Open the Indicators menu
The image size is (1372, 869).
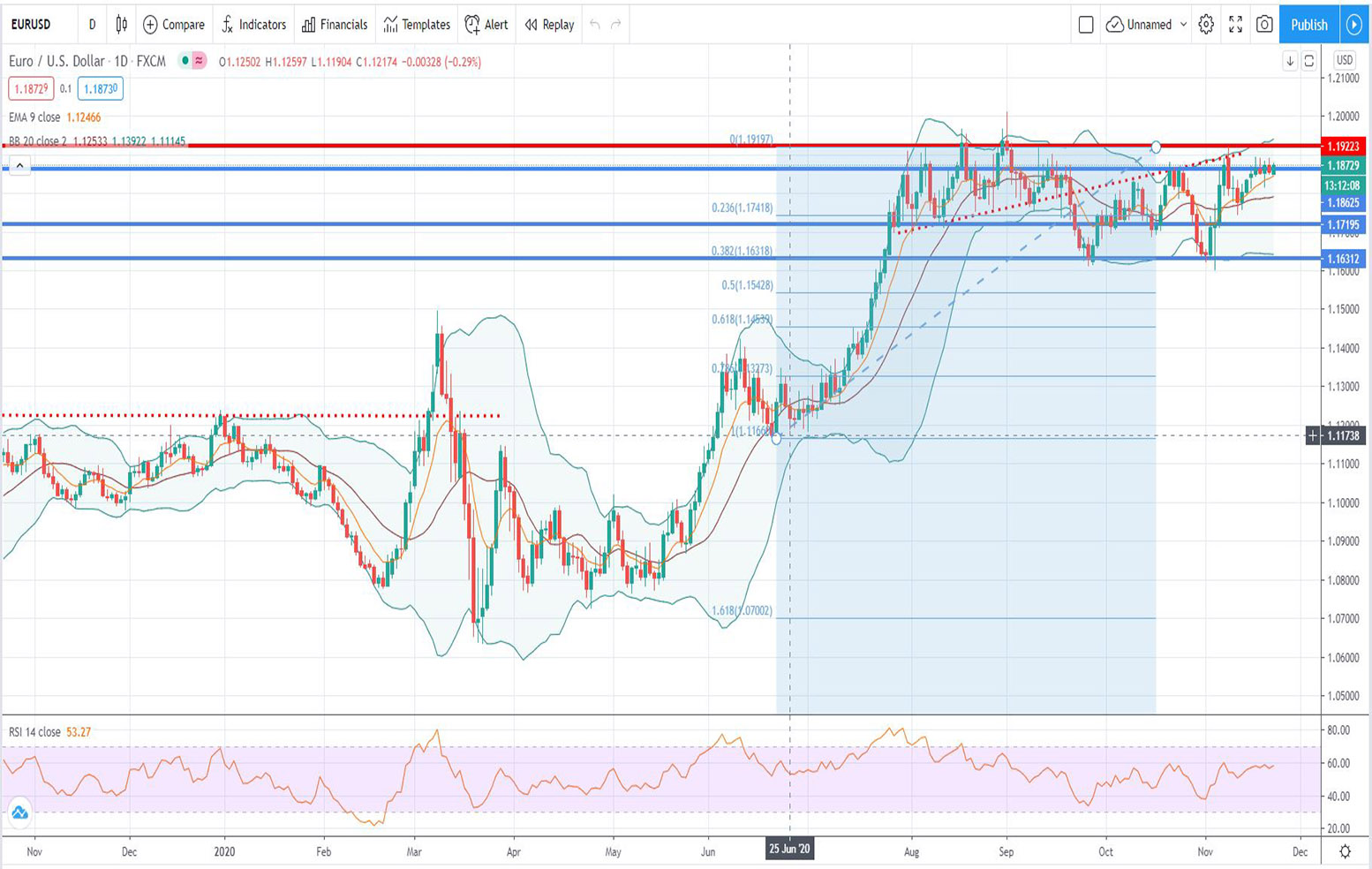pyautogui.click(x=253, y=25)
